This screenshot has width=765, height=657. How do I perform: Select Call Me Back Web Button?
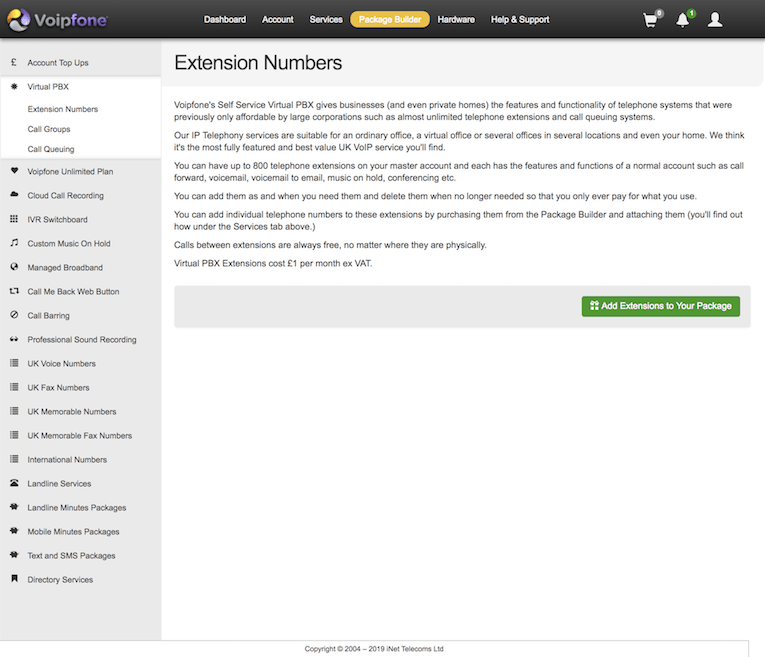click(x=73, y=292)
